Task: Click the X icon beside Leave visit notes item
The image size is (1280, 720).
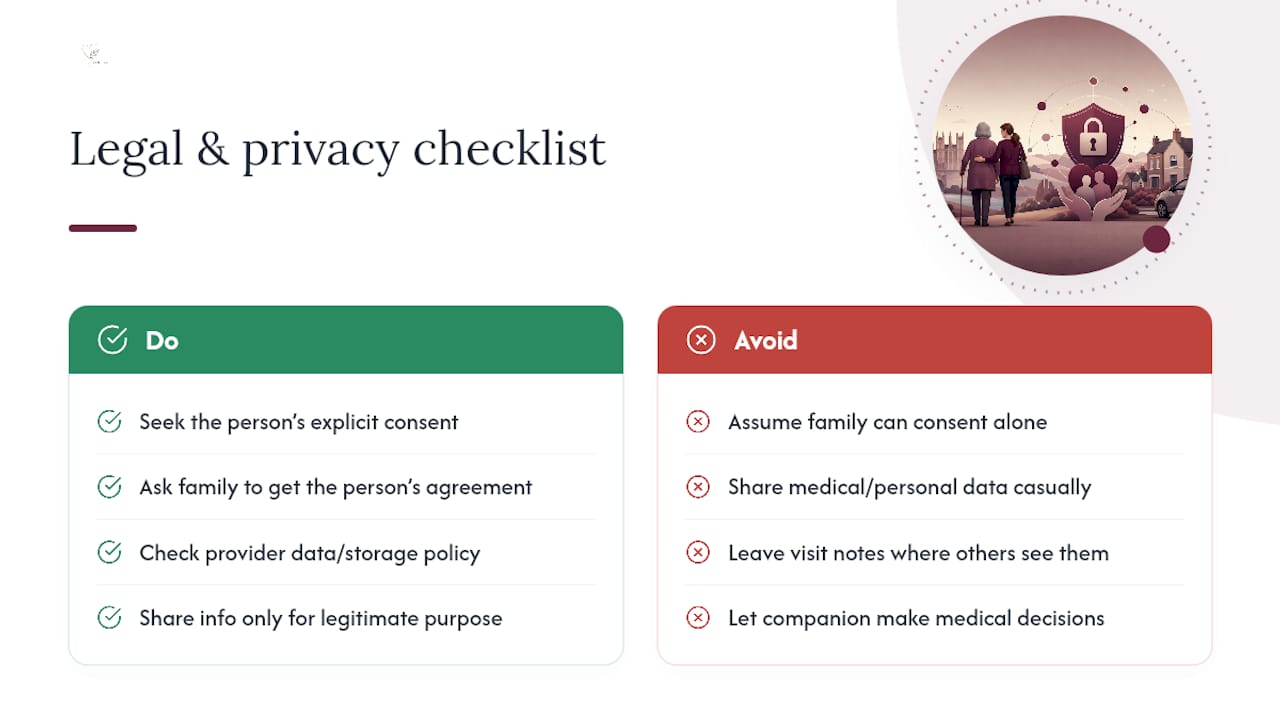Action: tap(698, 552)
